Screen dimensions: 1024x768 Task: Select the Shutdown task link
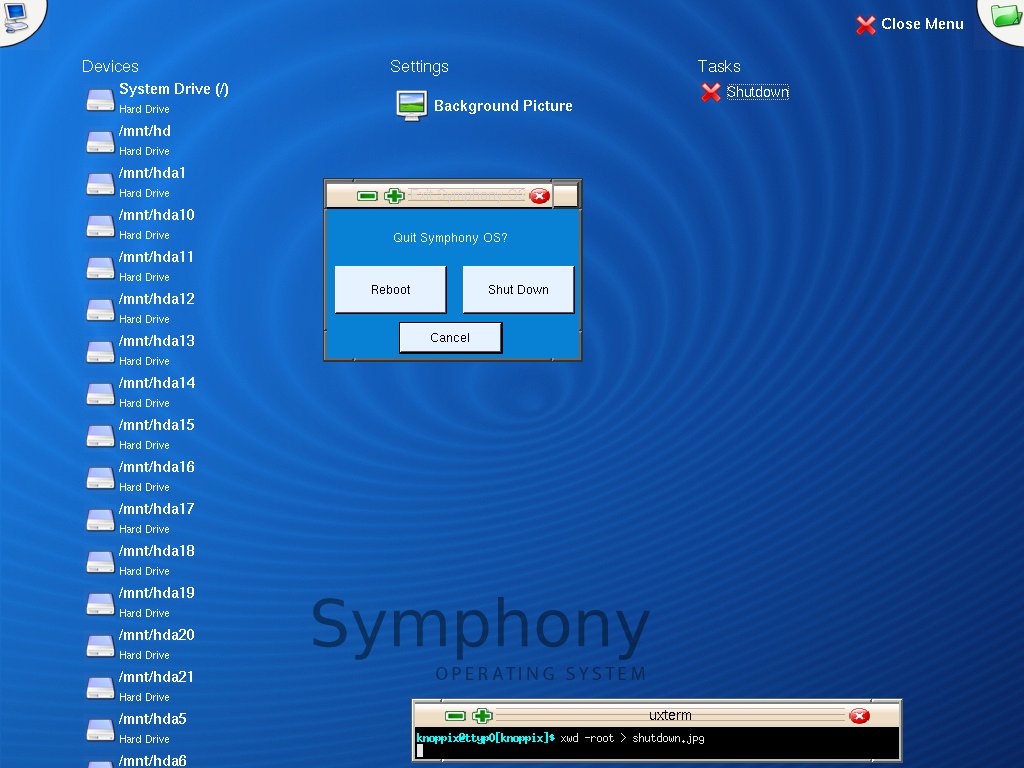[758, 92]
